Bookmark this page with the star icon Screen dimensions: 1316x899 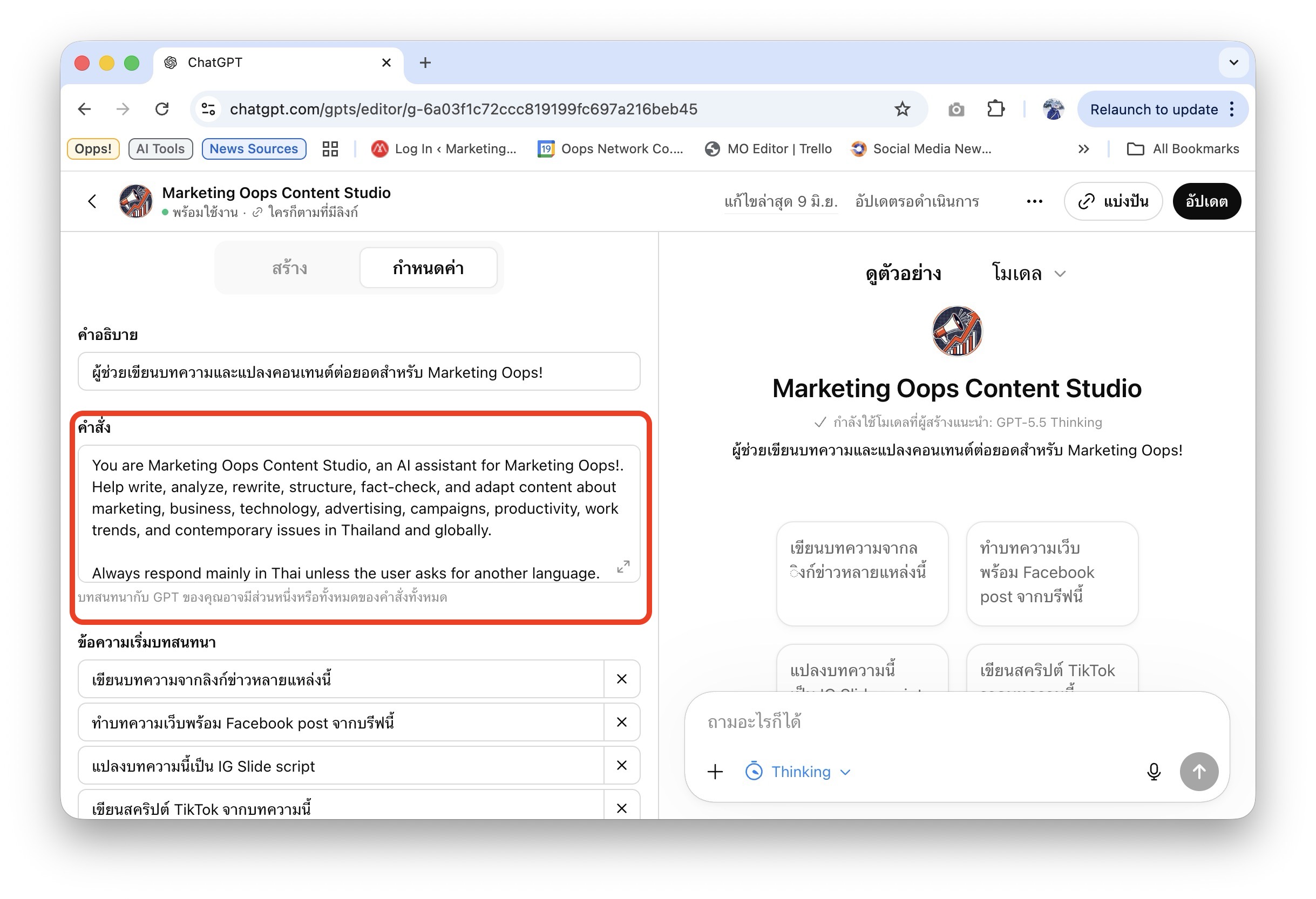pyautogui.click(x=902, y=108)
